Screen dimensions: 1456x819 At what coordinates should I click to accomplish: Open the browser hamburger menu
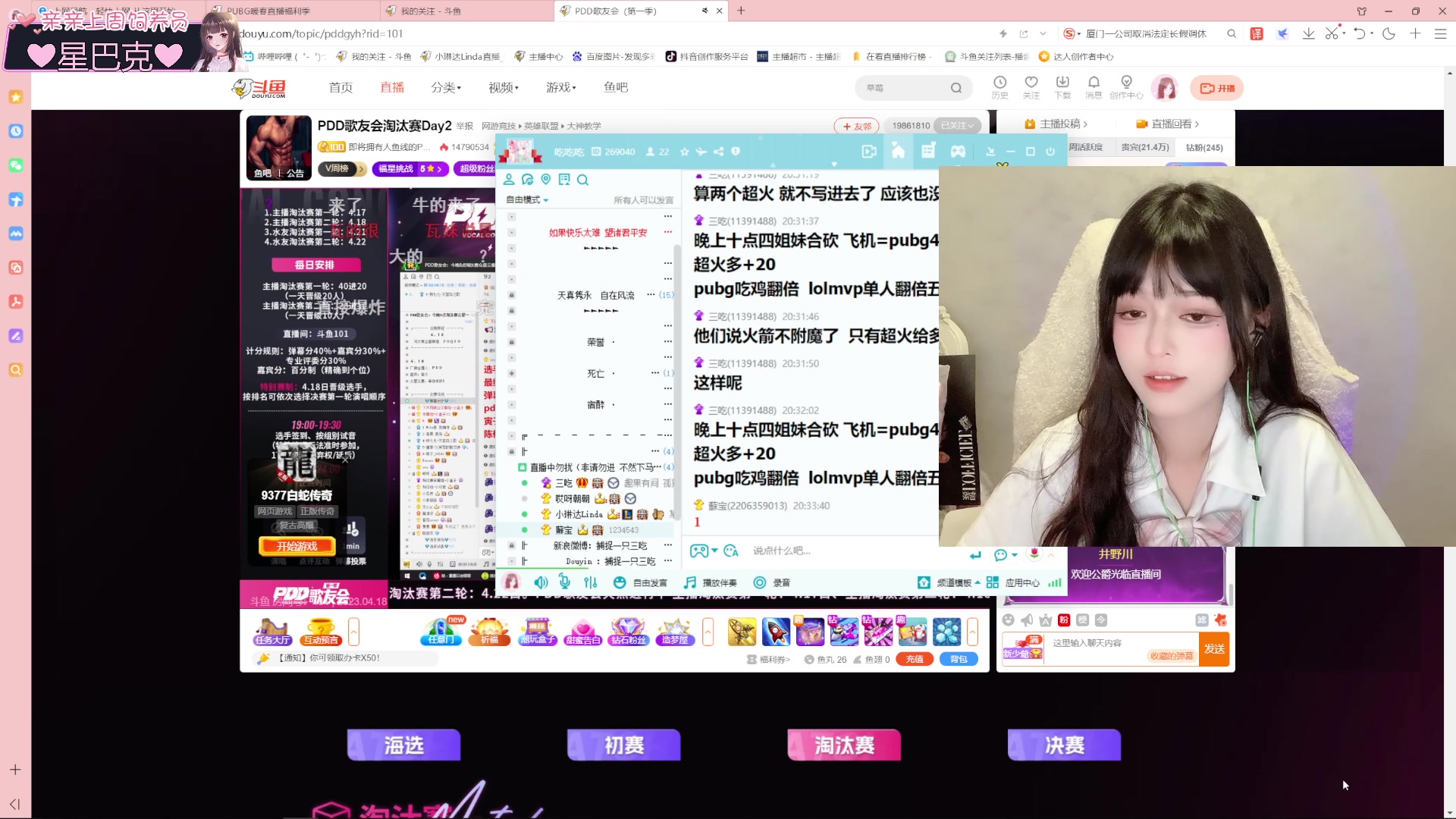point(1440,33)
